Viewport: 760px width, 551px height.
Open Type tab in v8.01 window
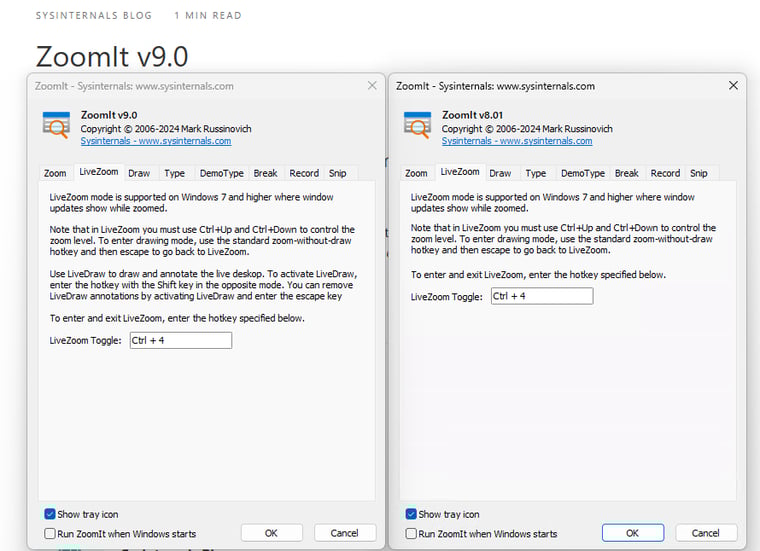[x=536, y=173]
